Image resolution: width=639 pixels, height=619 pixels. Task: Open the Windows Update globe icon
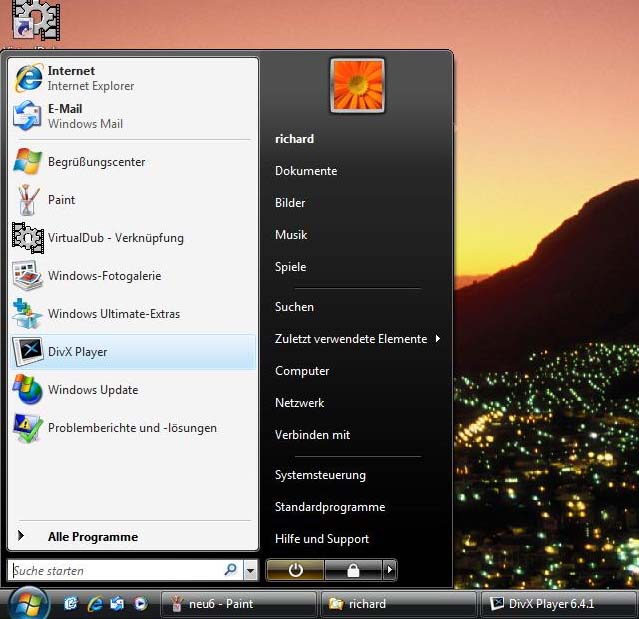point(27,389)
